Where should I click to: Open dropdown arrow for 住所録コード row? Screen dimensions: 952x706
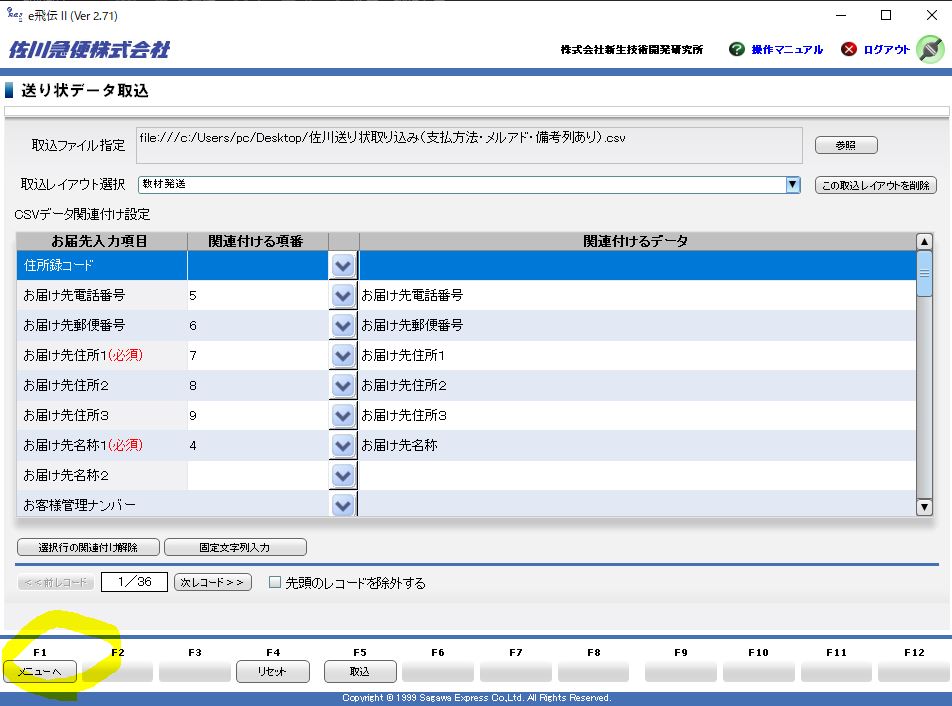point(343,266)
